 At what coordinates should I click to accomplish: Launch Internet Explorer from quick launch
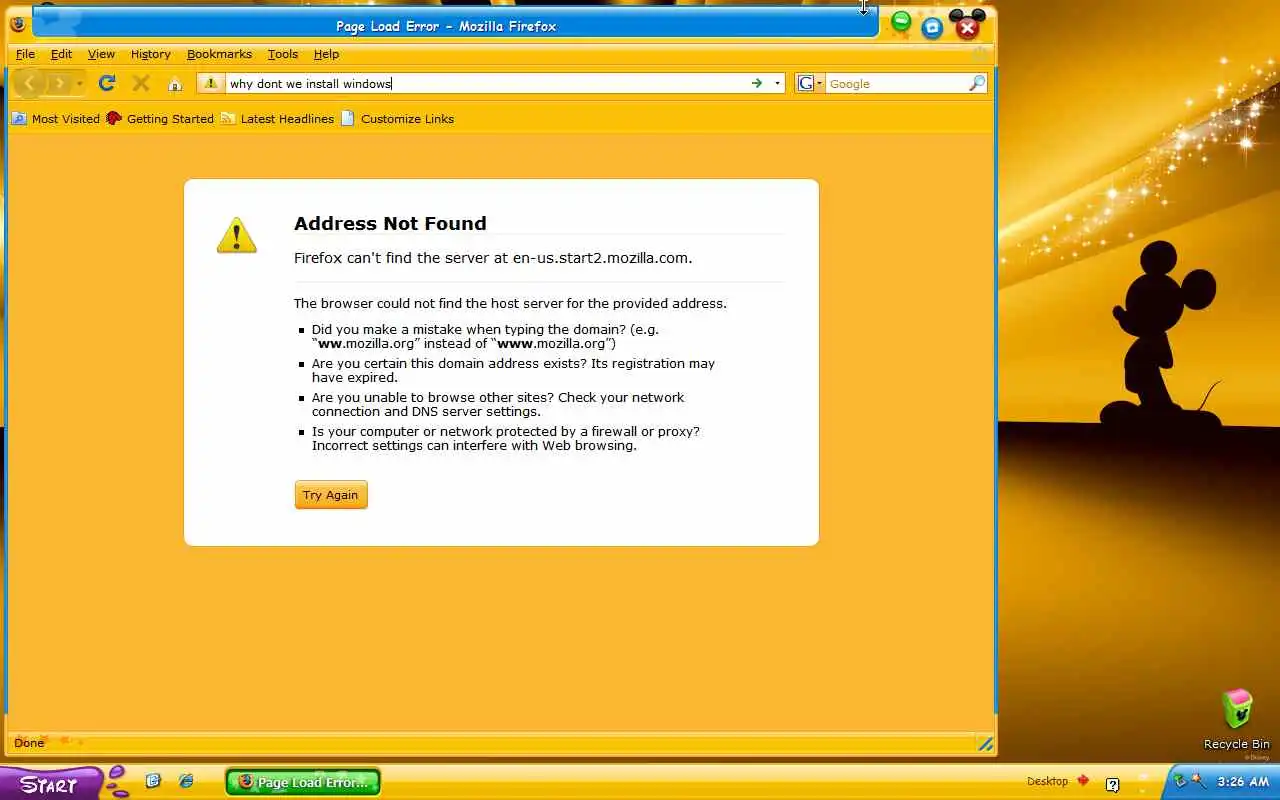click(x=186, y=781)
